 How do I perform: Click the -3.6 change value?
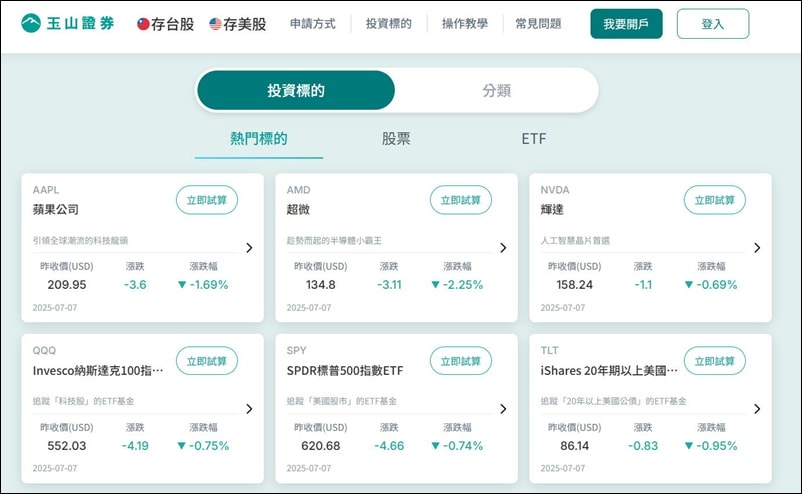135,285
